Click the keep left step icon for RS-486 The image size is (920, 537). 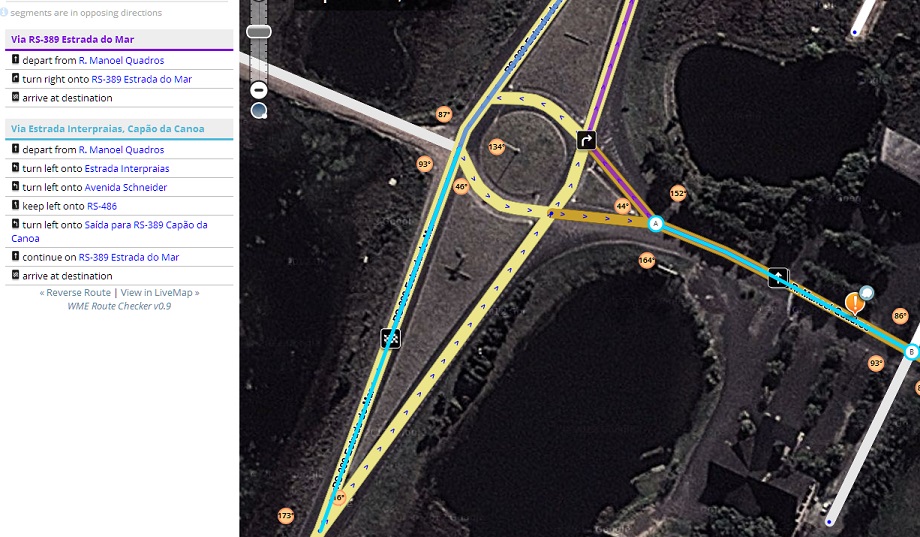click(x=15, y=205)
